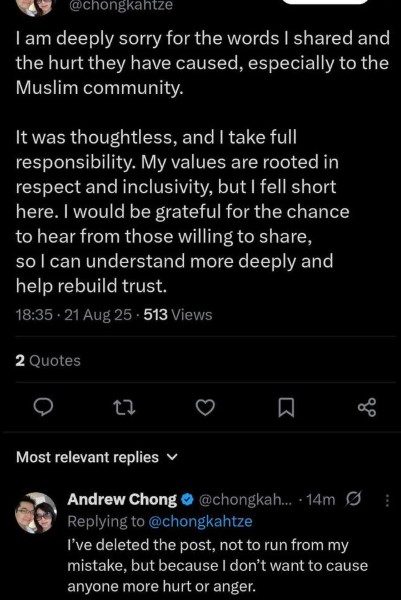Tap the reply speech bubble icon
The height and width of the screenshot is (600, 401).
(x=43, y=408)
